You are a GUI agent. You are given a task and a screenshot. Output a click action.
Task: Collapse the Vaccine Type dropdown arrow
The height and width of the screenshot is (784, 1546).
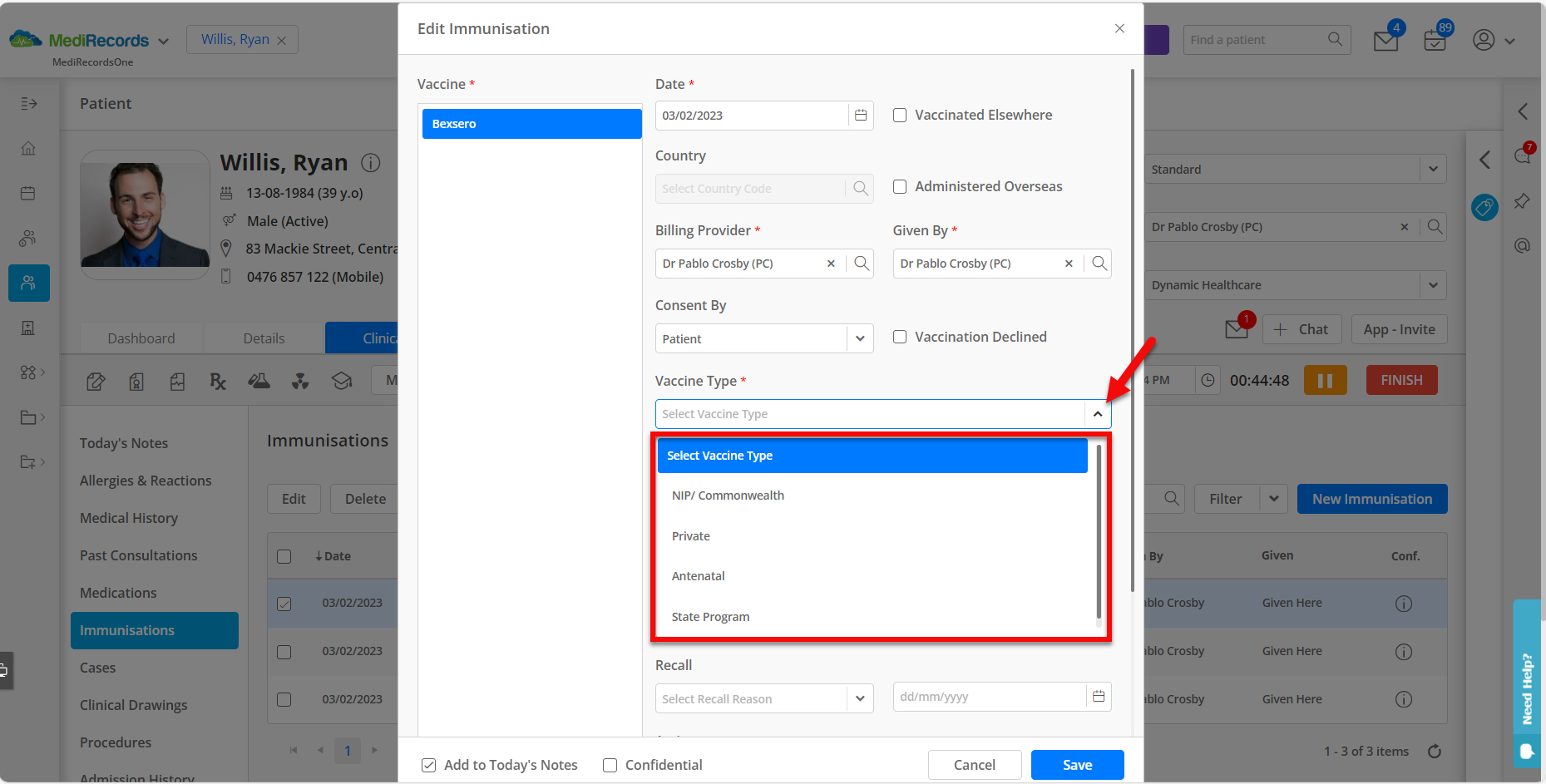[x=1098, y=414]
